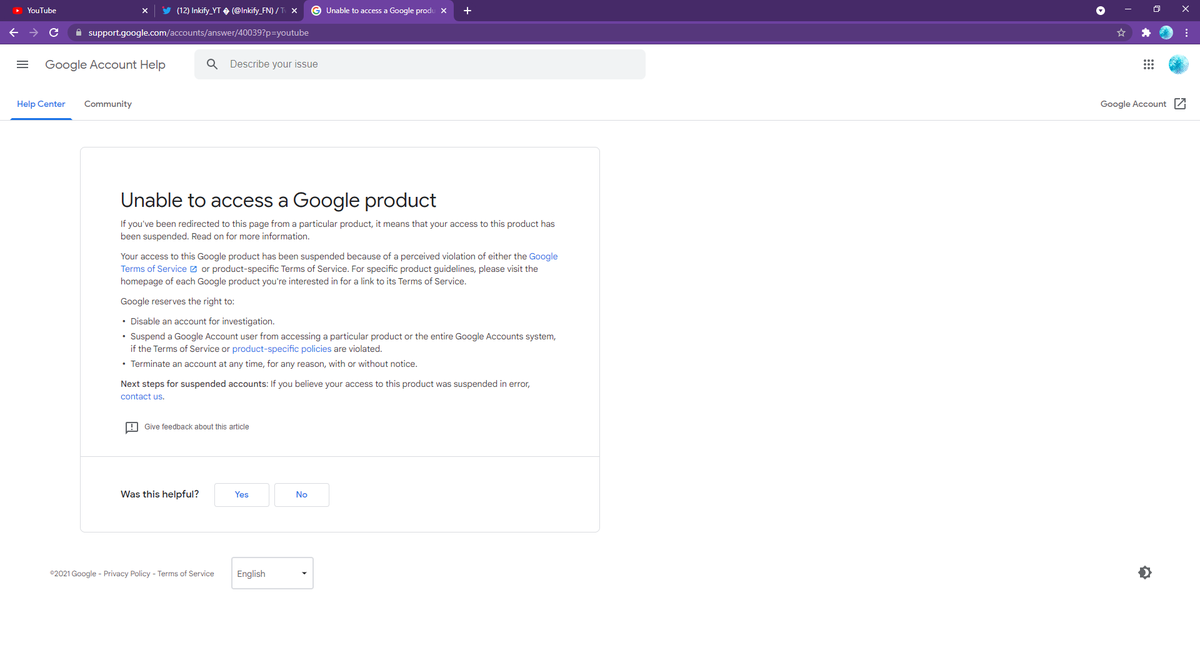The height and width of the screenshot is (650, 1200).
Task: Go forward to the next page
Action: (34, 32)
